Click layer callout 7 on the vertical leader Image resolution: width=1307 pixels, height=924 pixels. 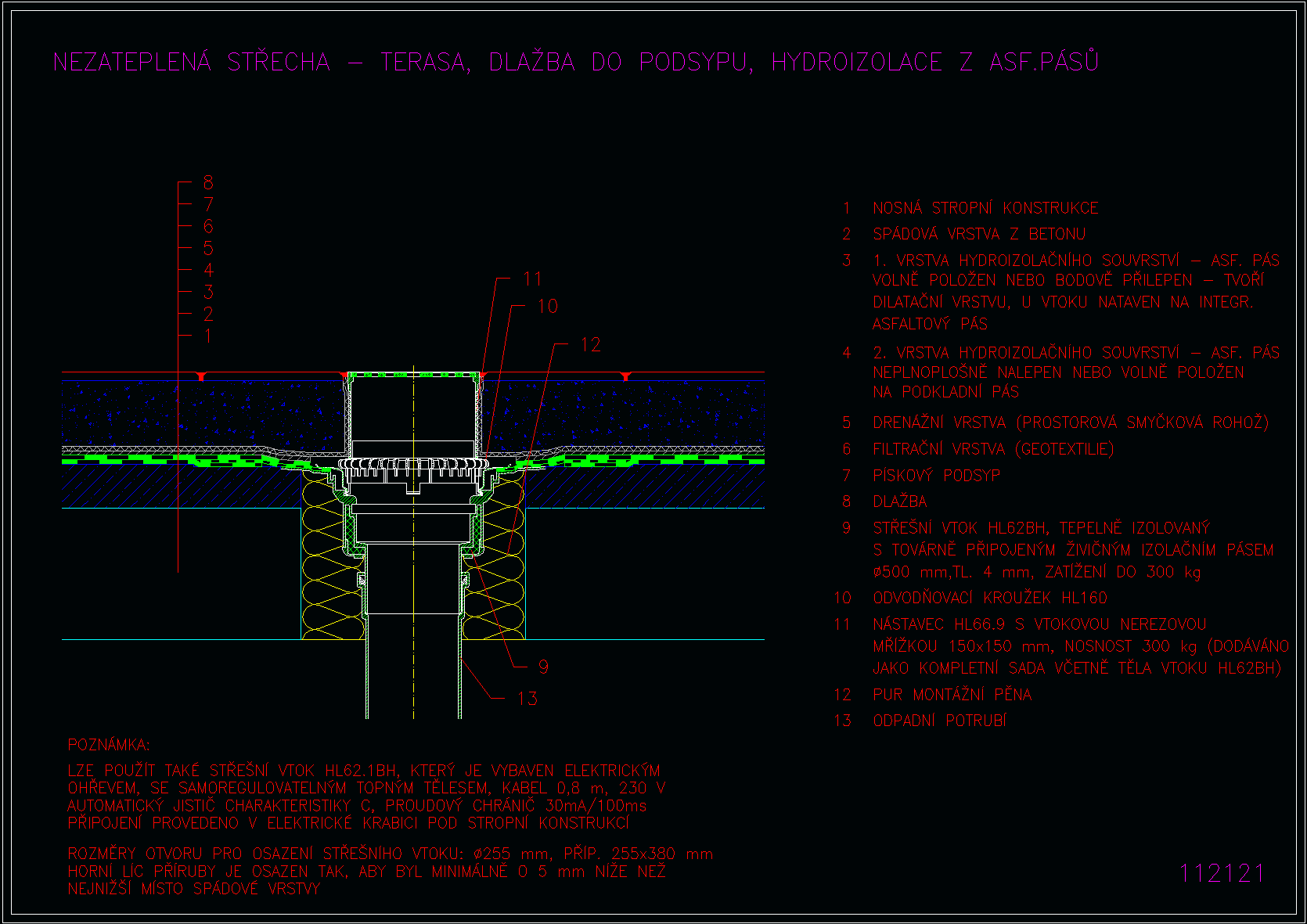coord(208,204)
